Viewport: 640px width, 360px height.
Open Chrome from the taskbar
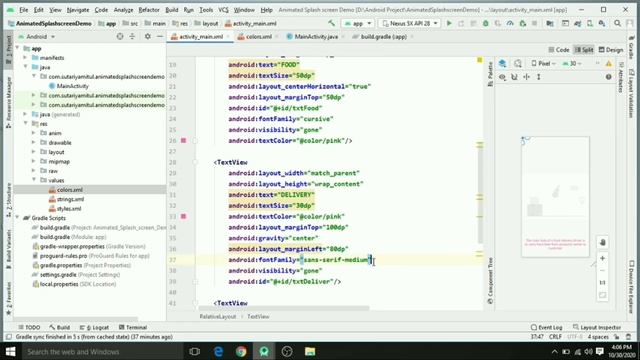(x=241, y=351)
